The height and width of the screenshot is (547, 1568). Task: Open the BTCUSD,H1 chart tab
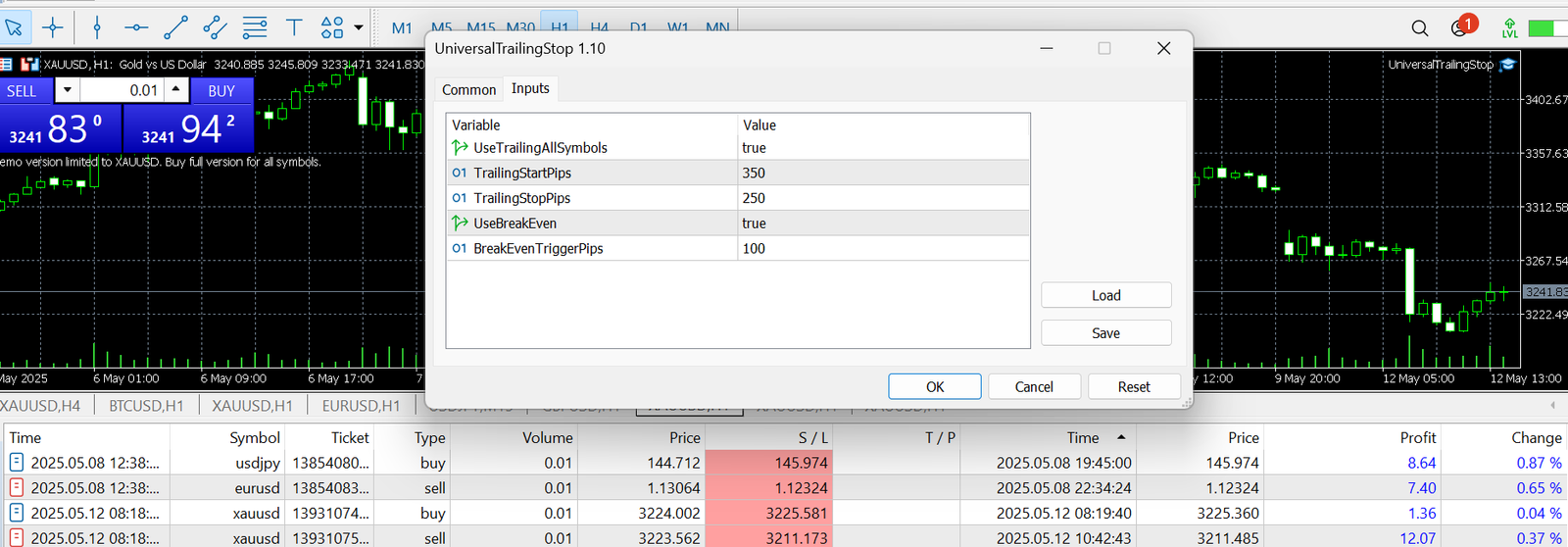pos(146,406)
